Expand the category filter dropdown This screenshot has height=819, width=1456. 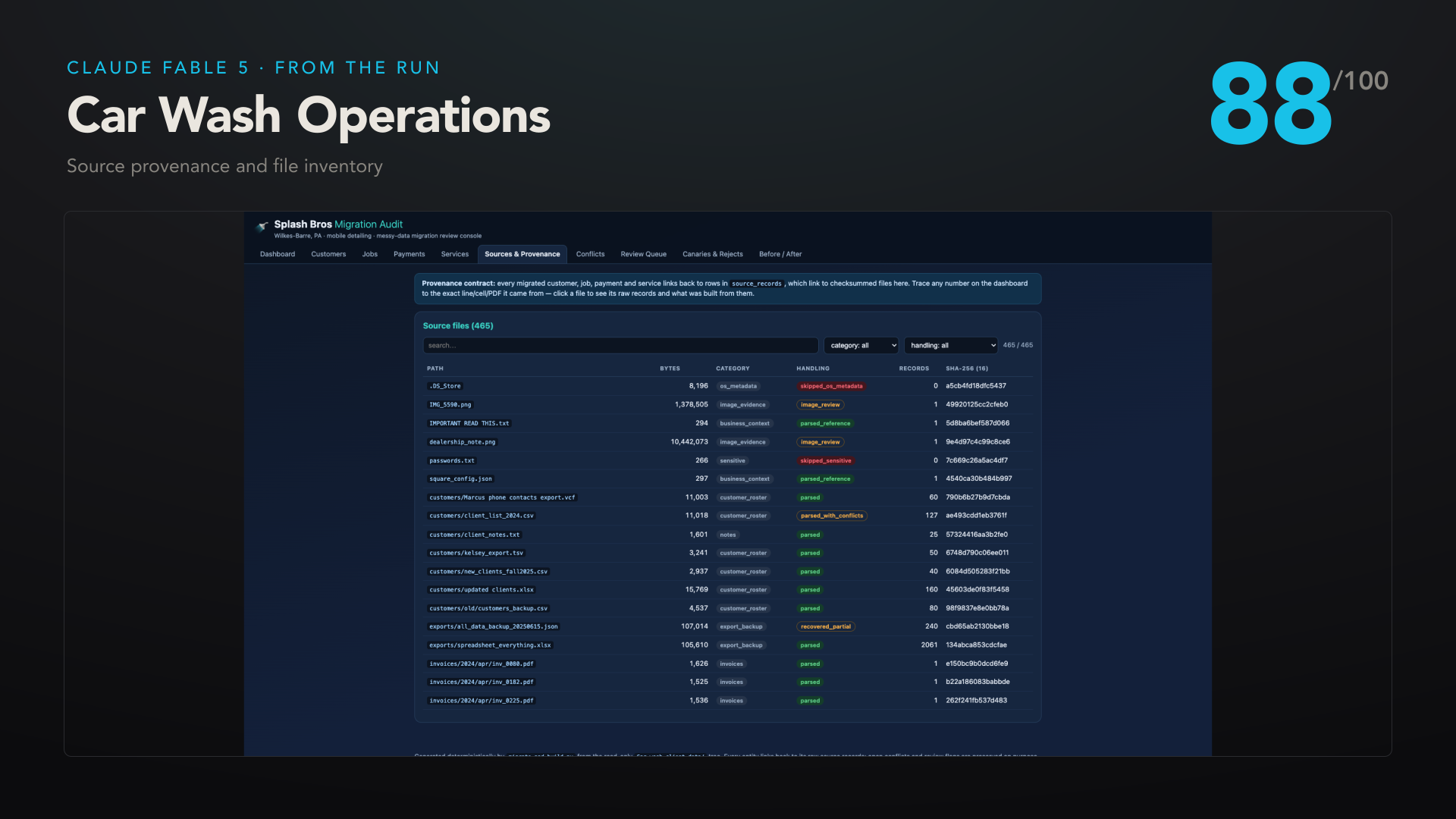click(x=861, y=346)
